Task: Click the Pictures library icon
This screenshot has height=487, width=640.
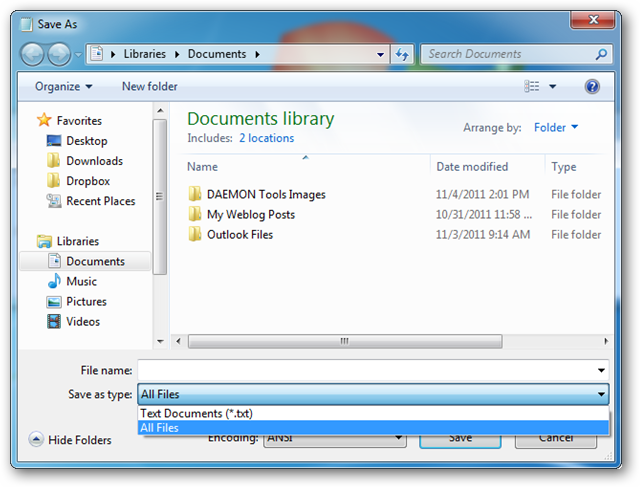Action: tap(54, 302)
